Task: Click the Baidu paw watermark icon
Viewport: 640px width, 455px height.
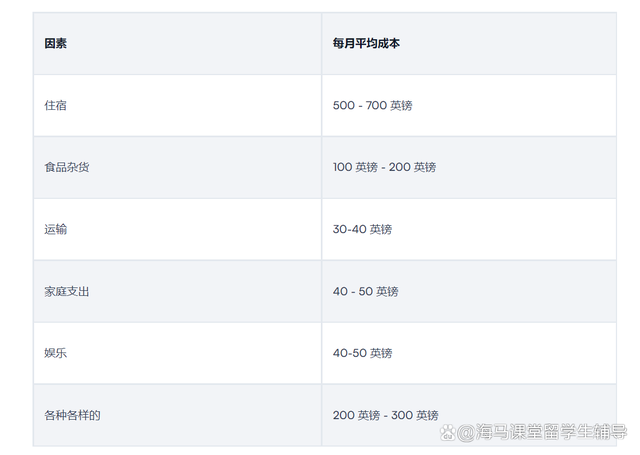Action: (x=448, y=432)
